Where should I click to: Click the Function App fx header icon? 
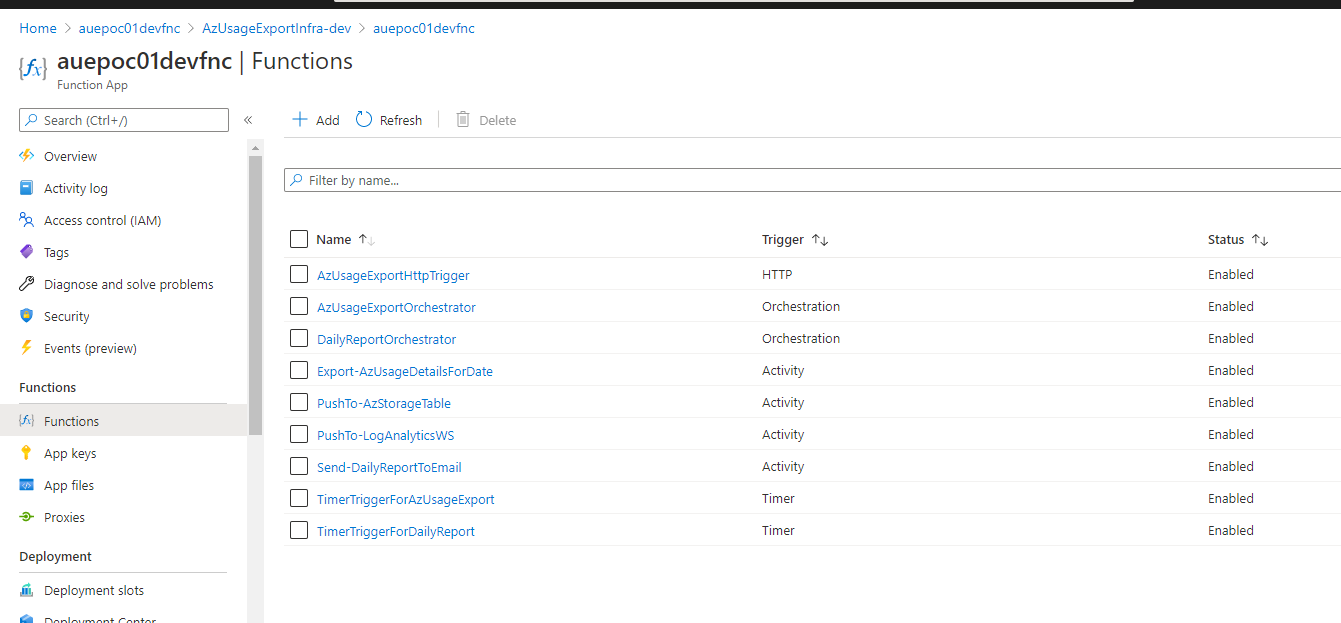pyautogui.click(x=33, y=68)
